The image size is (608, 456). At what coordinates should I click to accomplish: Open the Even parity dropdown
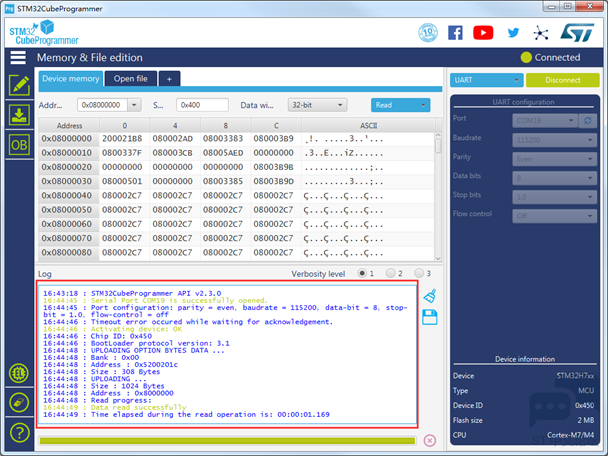[x=554, y=159]
